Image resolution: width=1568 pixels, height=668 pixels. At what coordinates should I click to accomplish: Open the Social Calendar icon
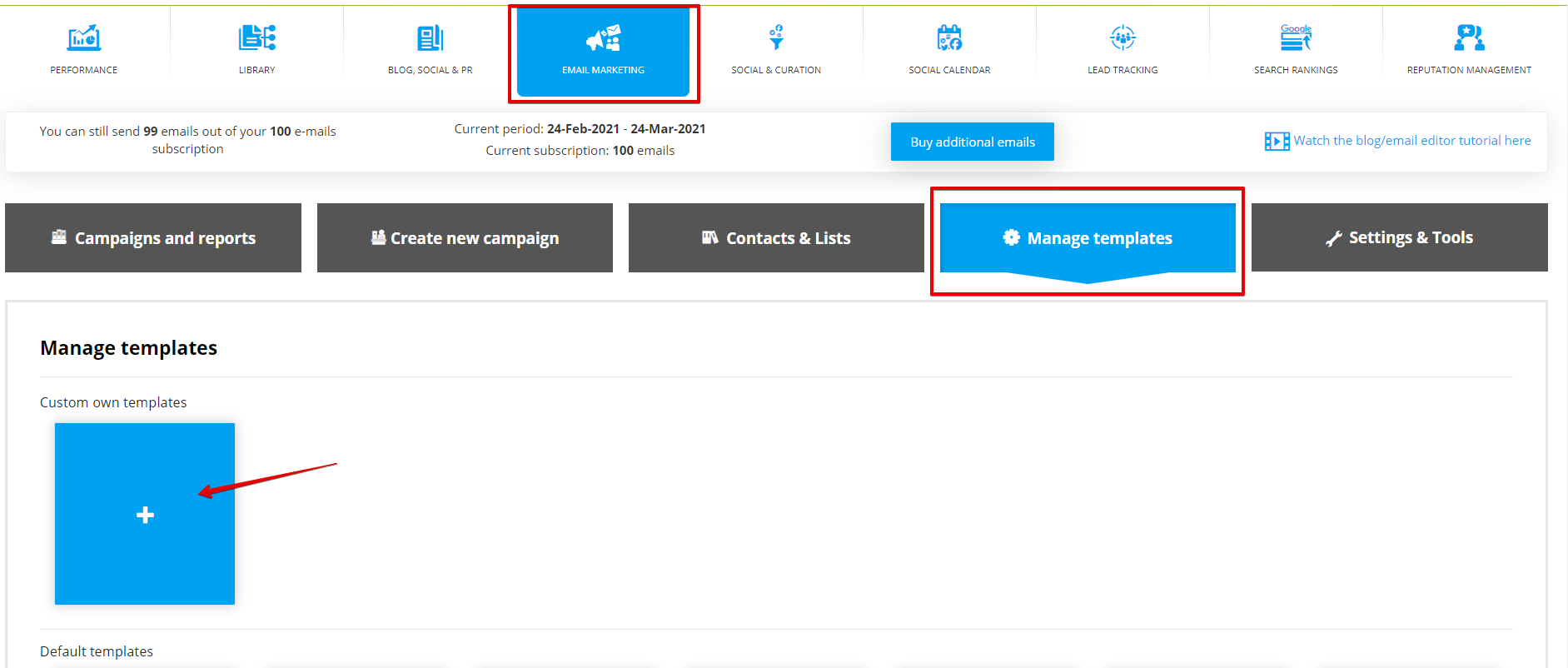click(949, 37)
